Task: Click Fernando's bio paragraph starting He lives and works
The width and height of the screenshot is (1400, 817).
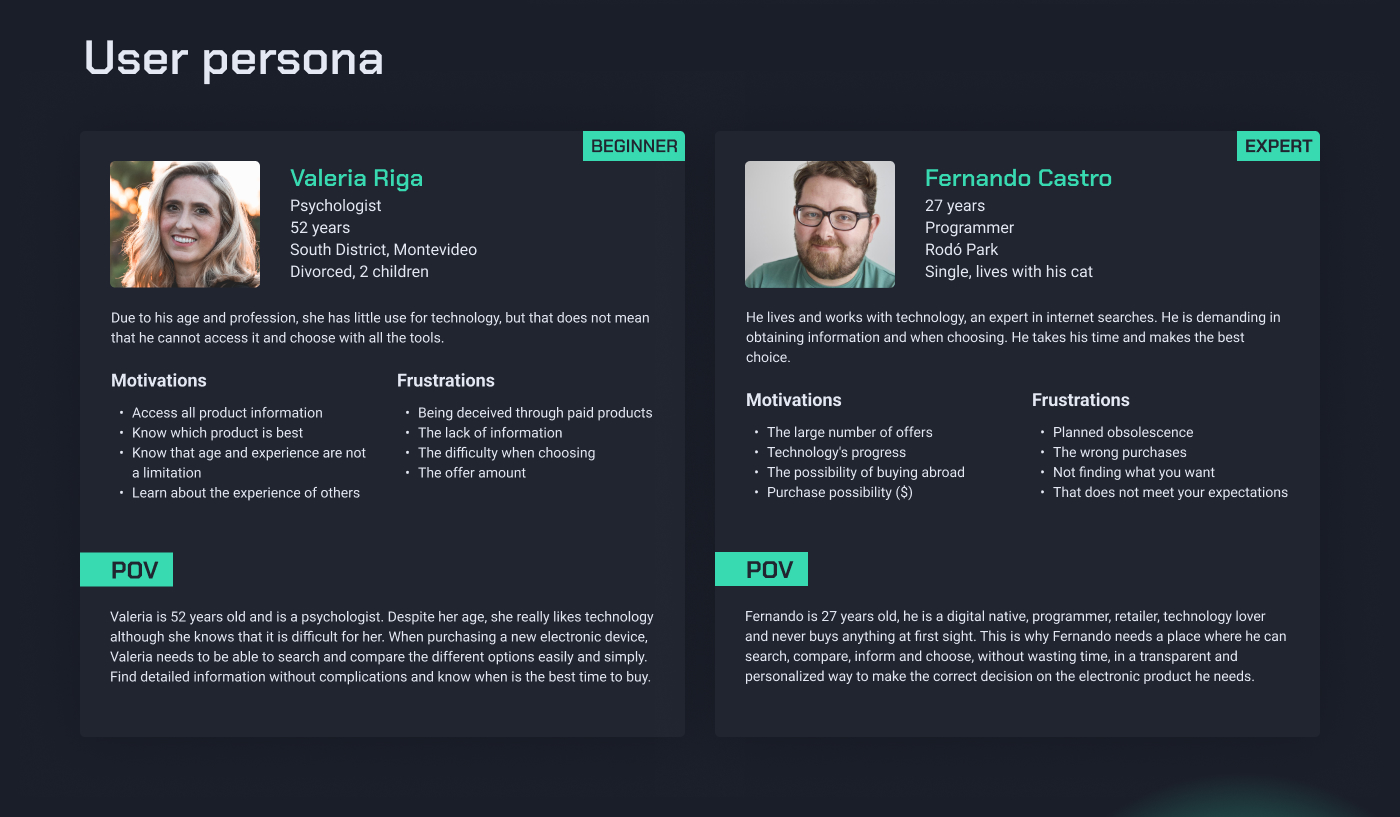Action: tap(1013, 338)
